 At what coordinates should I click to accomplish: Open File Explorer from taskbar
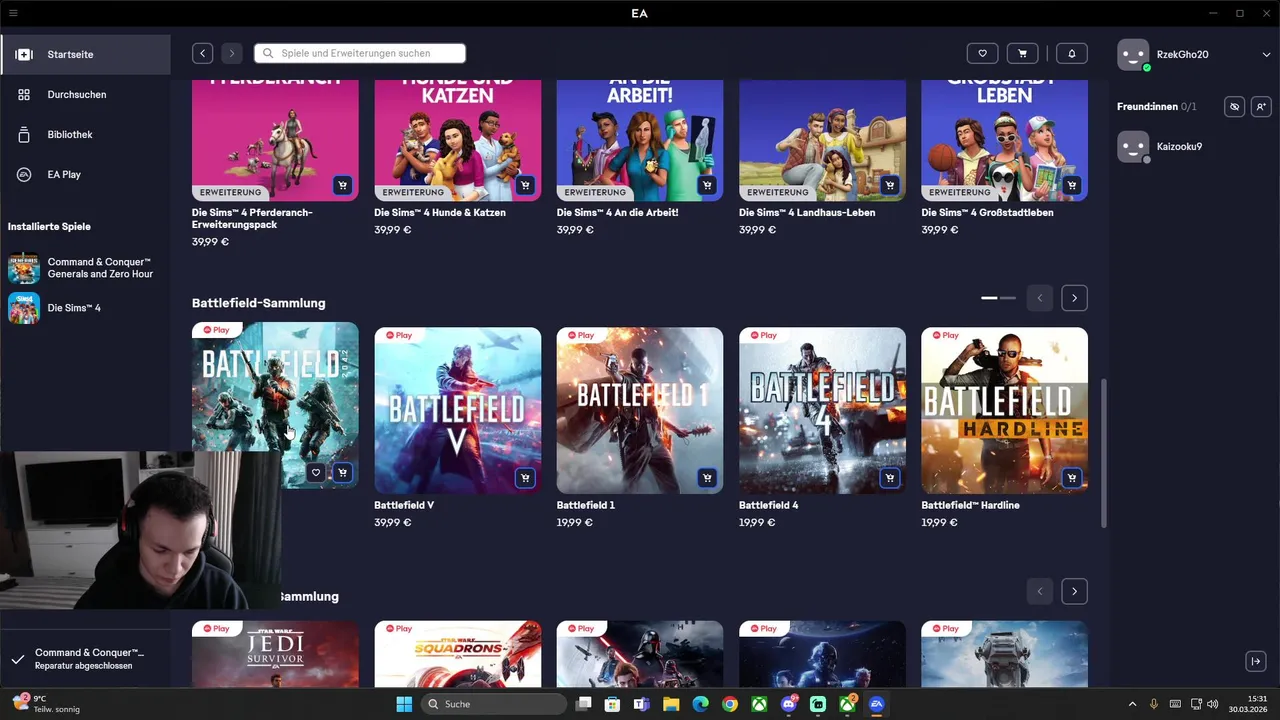click(x=671, y=704)
